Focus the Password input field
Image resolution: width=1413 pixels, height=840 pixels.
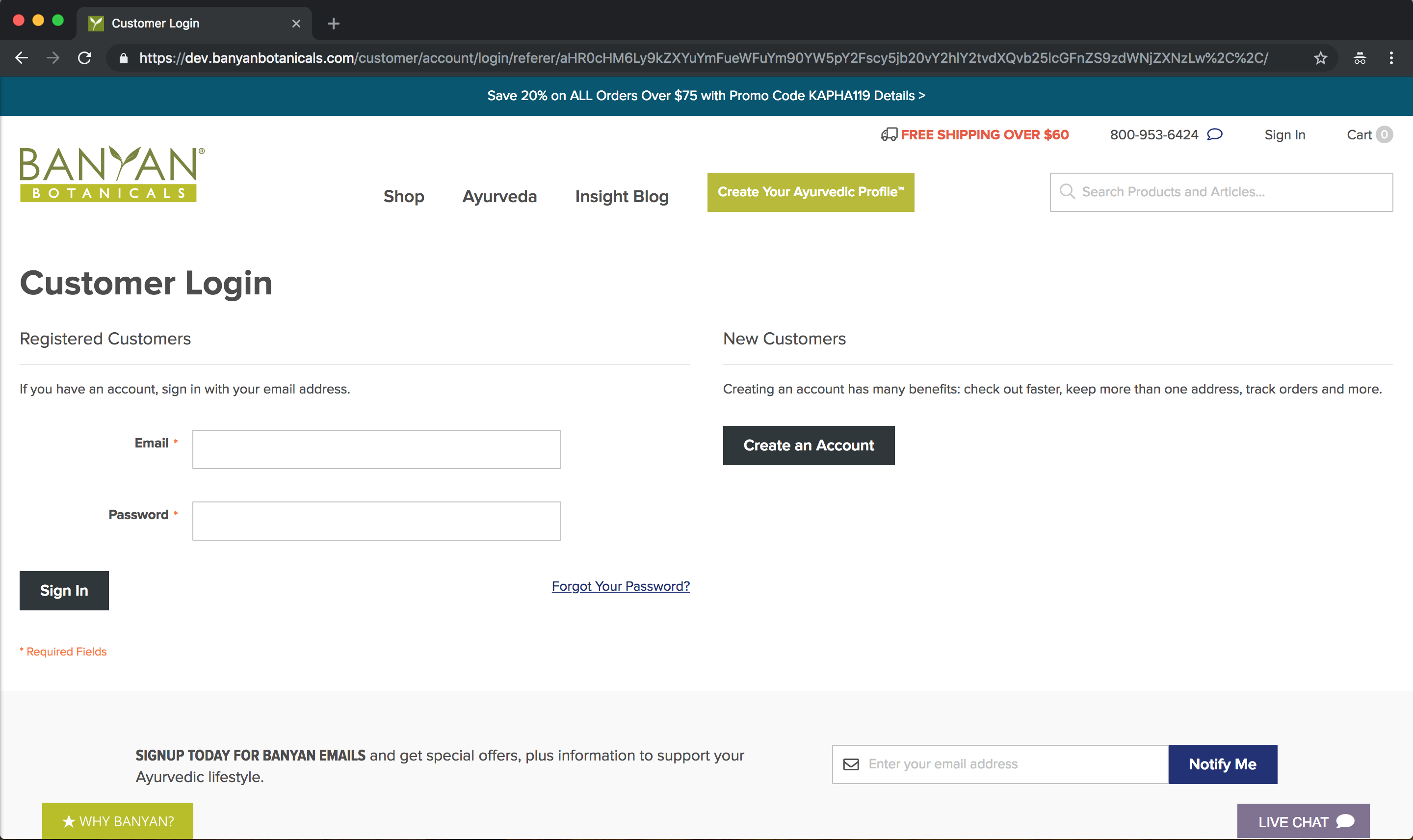[376, 521]
